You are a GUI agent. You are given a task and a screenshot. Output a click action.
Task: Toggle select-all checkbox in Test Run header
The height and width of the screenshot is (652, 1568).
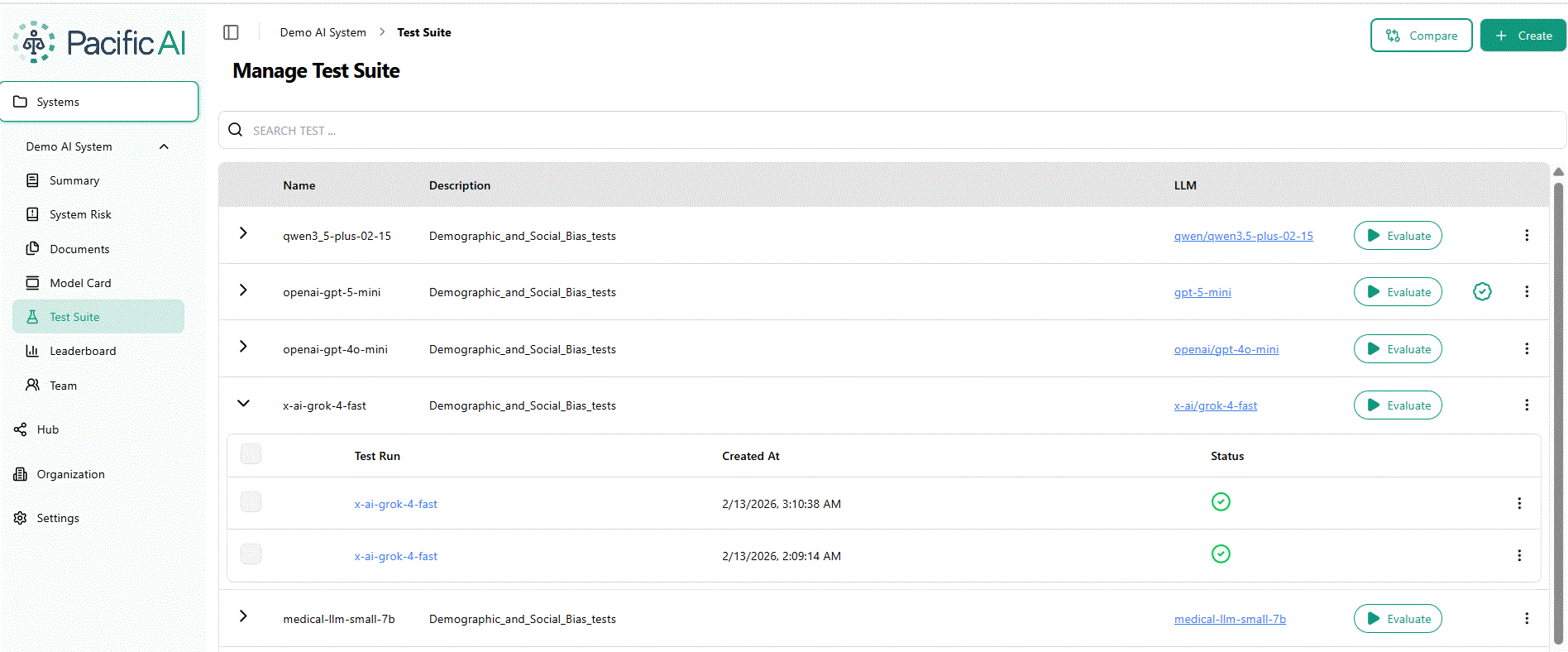[x=251, y=453]
